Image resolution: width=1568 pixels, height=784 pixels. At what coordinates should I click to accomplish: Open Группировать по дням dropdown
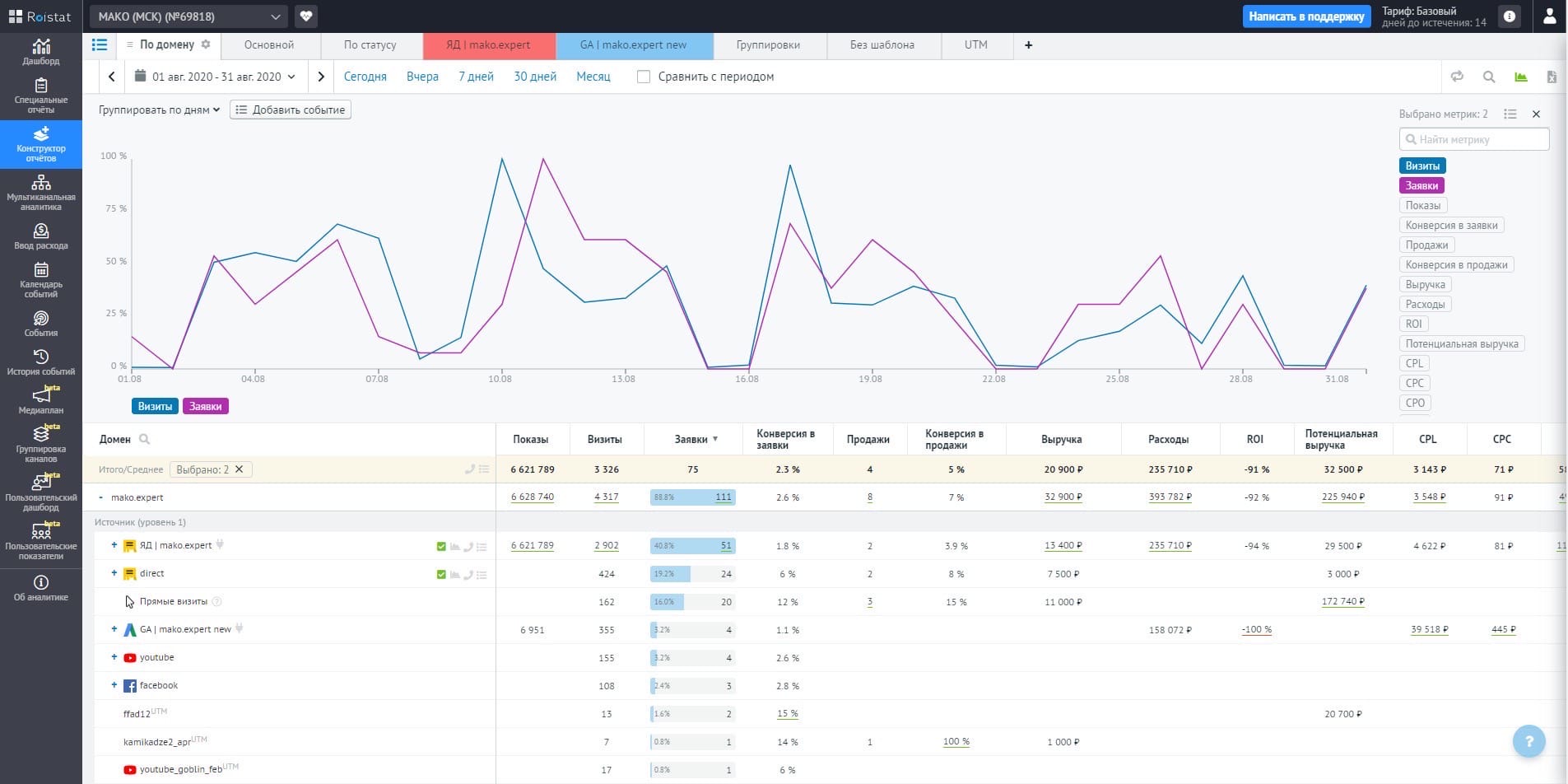point(159,110)
